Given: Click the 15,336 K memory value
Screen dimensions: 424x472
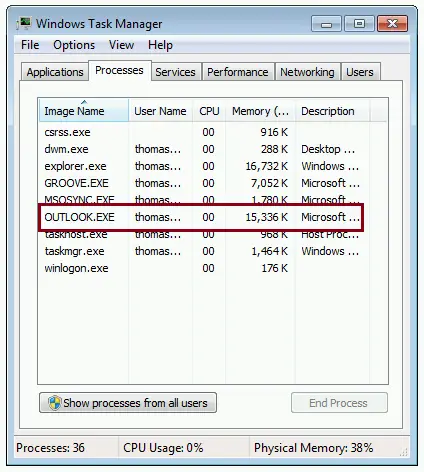Looking at the screenshot, I should [267, 217].
